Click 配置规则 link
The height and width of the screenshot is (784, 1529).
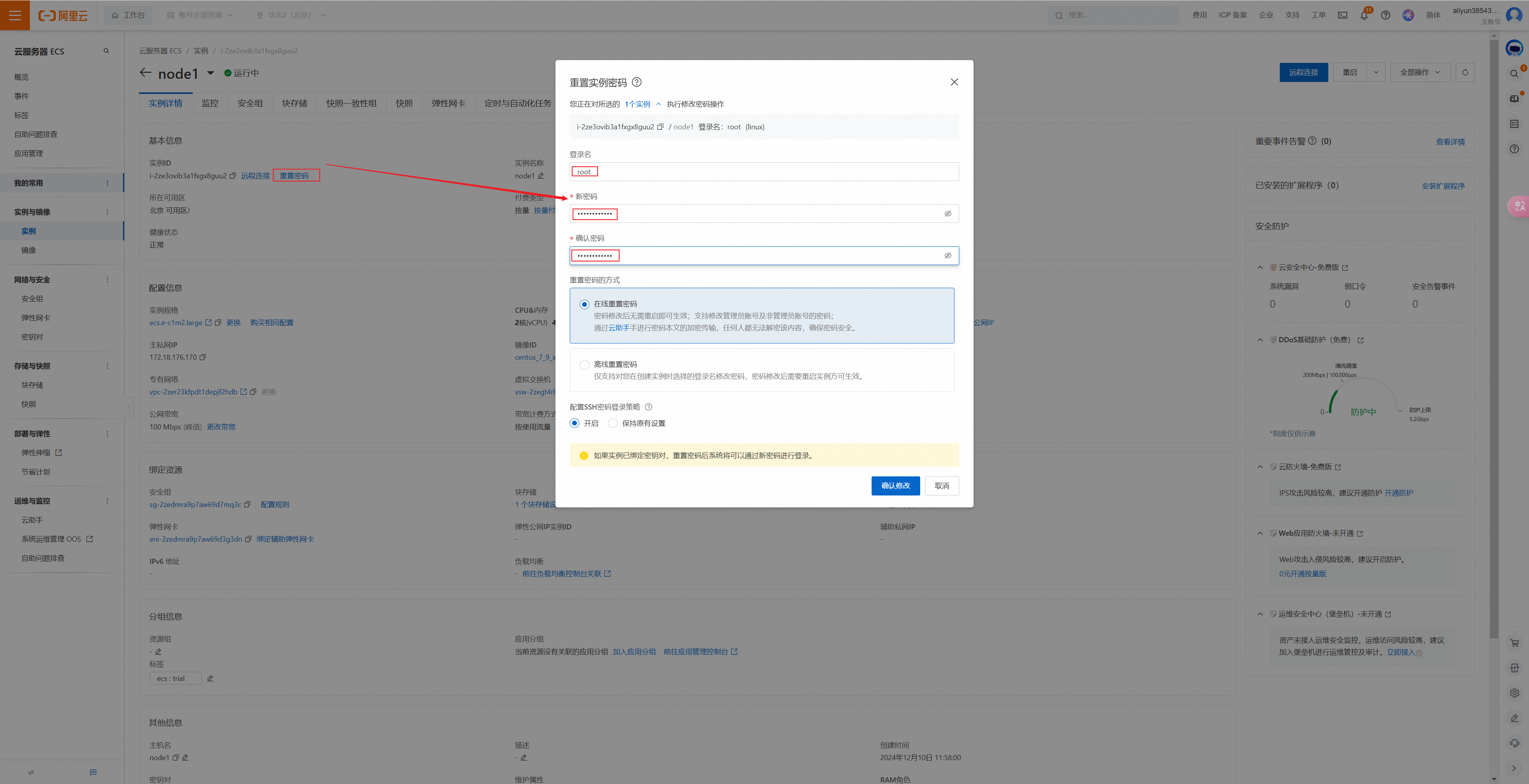point(275,505)
